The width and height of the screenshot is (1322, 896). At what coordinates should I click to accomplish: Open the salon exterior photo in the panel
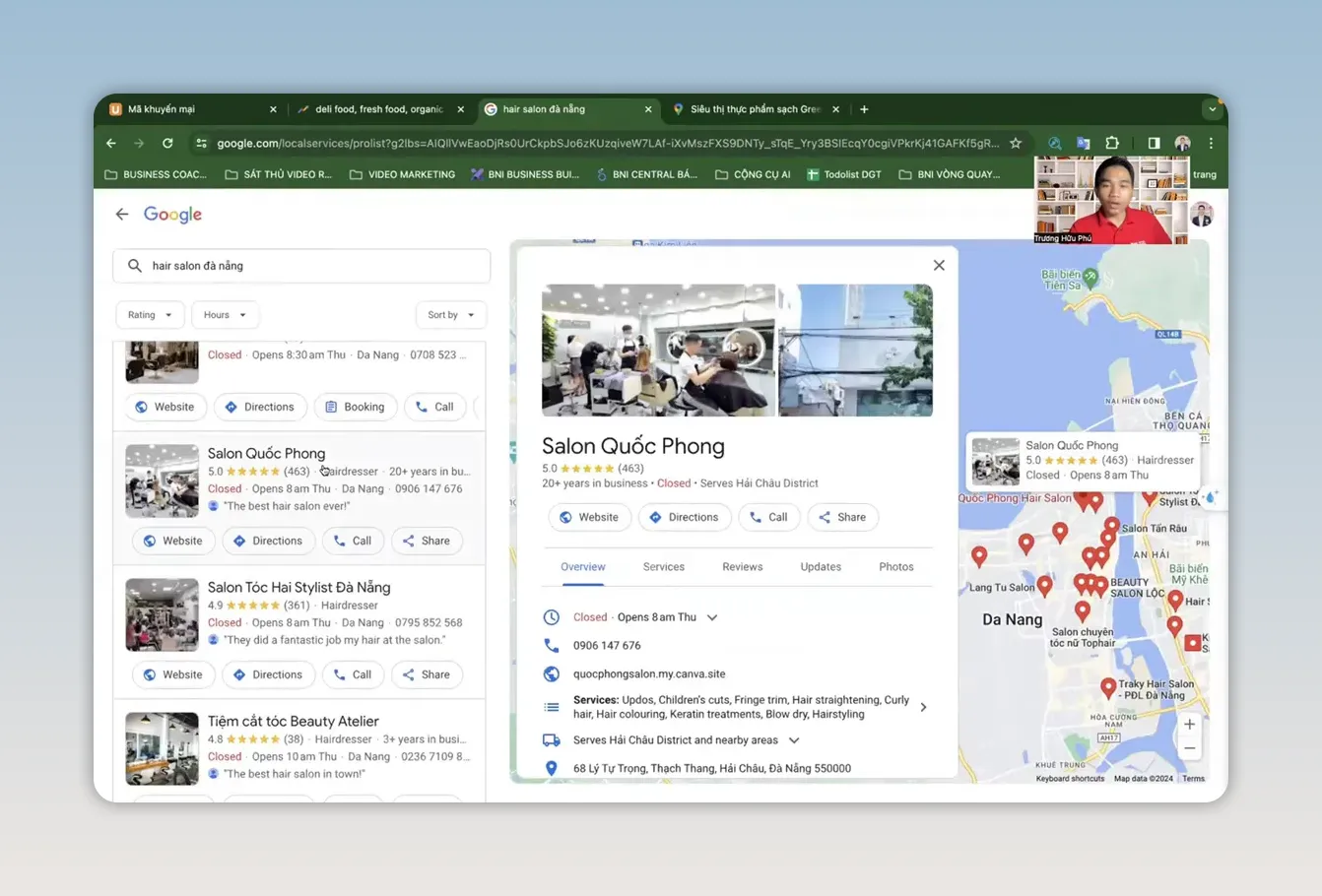pos(856,351)
